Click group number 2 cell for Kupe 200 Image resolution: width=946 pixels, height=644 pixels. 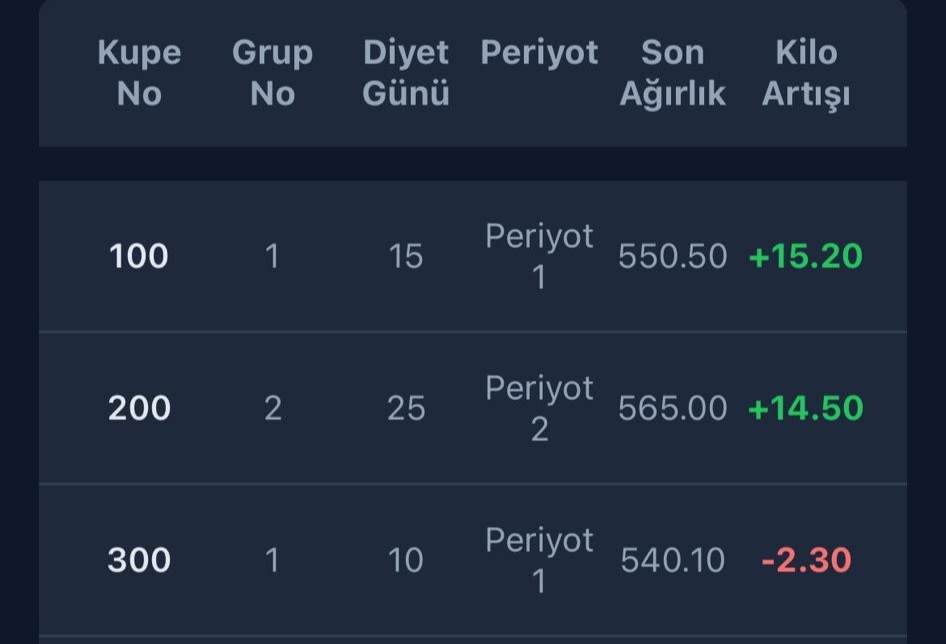(x=272, y=408)
